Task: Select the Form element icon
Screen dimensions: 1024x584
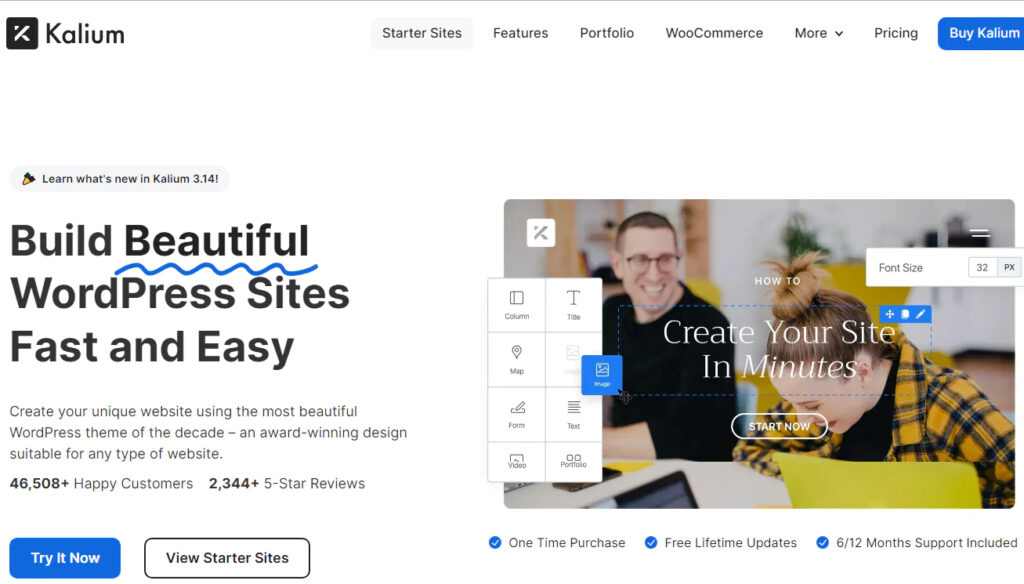Action: 517,408
